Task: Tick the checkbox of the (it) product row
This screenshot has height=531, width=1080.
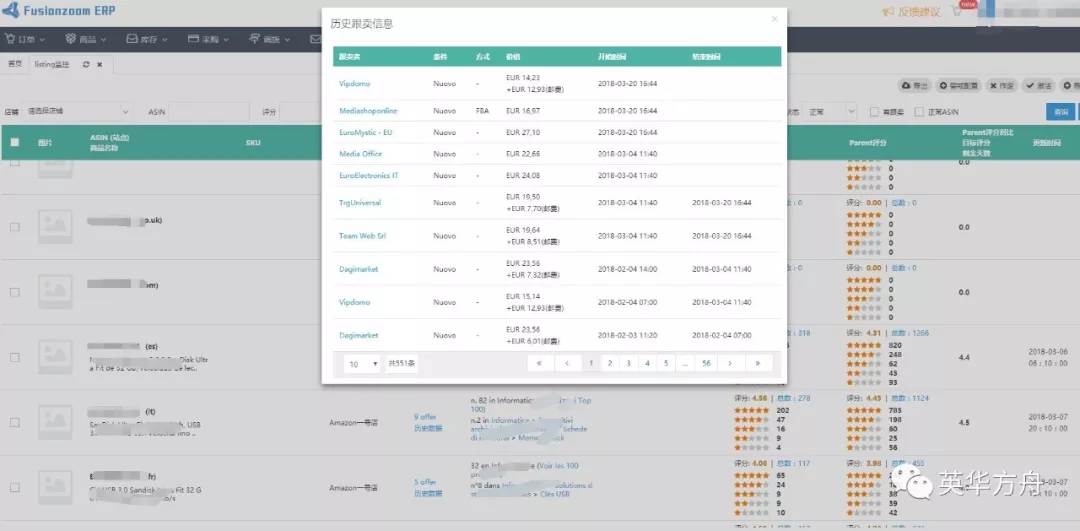Action: pos(14,422)
